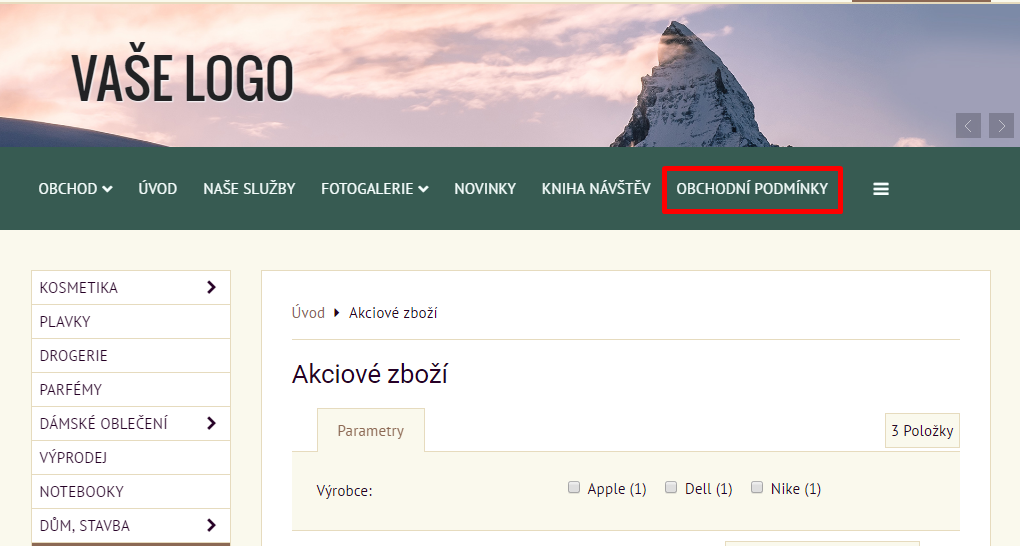
Task: Open Obchodní podmínky menu item
Action: 752,189
